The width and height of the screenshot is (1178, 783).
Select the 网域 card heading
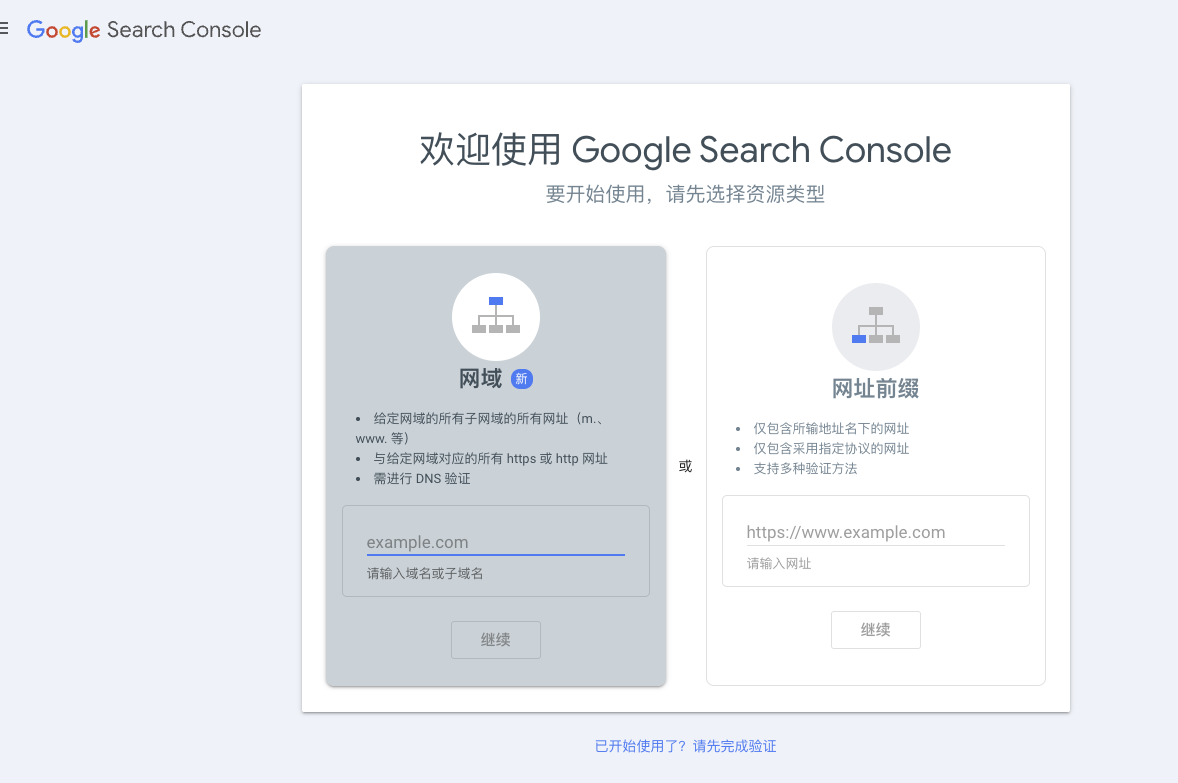tap(481, 379)
